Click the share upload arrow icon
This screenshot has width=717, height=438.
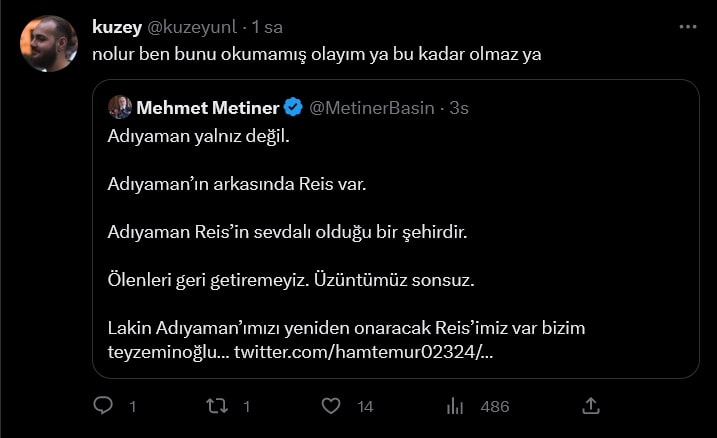point(590,406)
